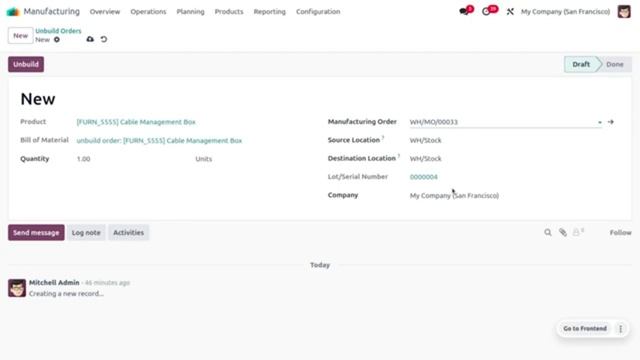Open the Cable Management Box product link

(136, 122)
